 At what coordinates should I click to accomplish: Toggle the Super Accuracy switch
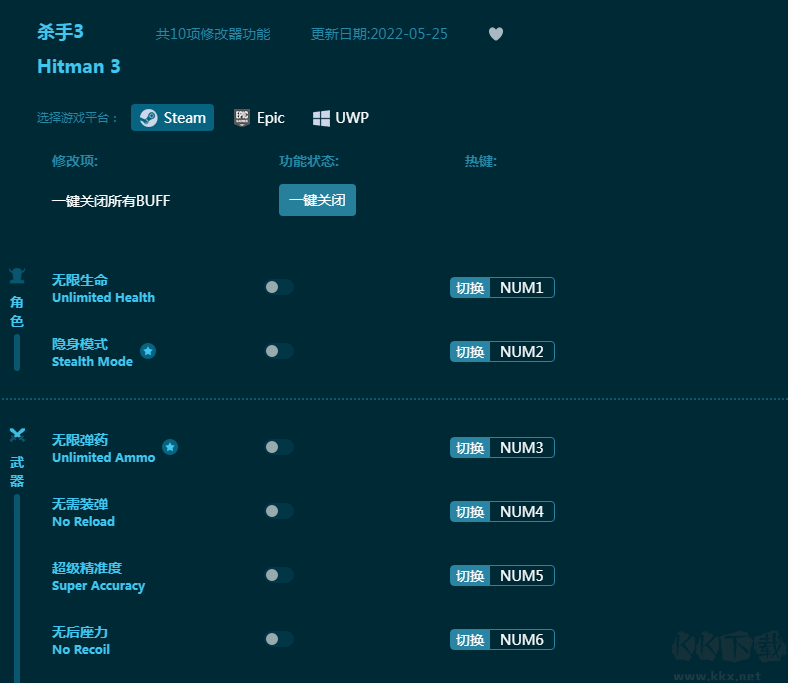pos(279,575)
